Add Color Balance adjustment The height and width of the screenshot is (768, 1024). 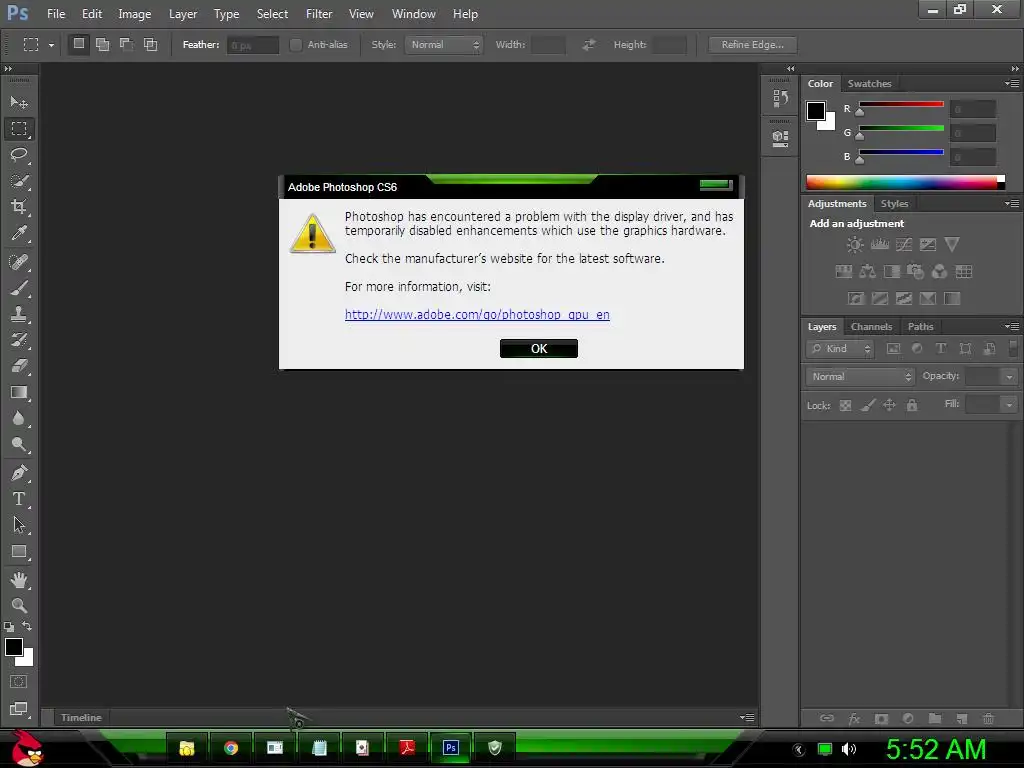point(867,272)
